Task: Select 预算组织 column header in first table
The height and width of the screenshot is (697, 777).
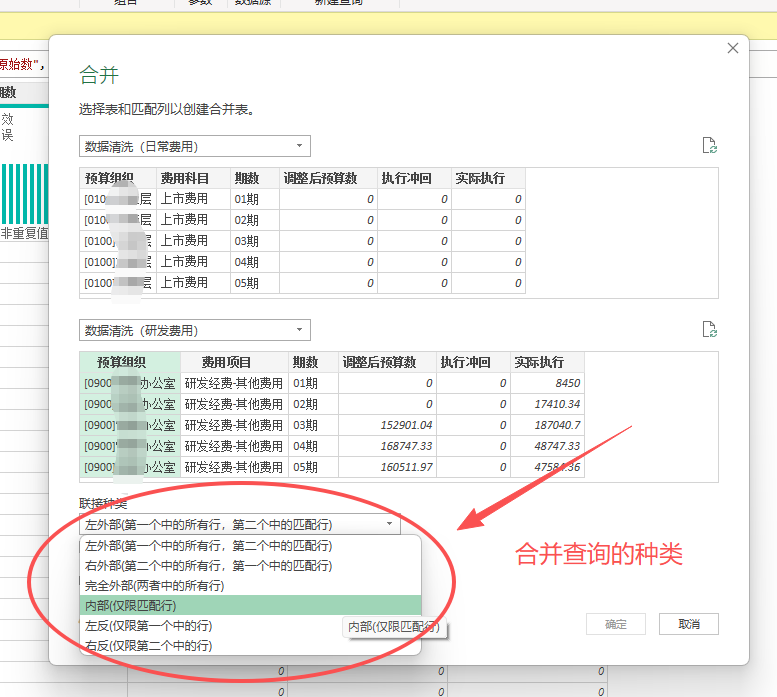Action: [x=118, y=178]
